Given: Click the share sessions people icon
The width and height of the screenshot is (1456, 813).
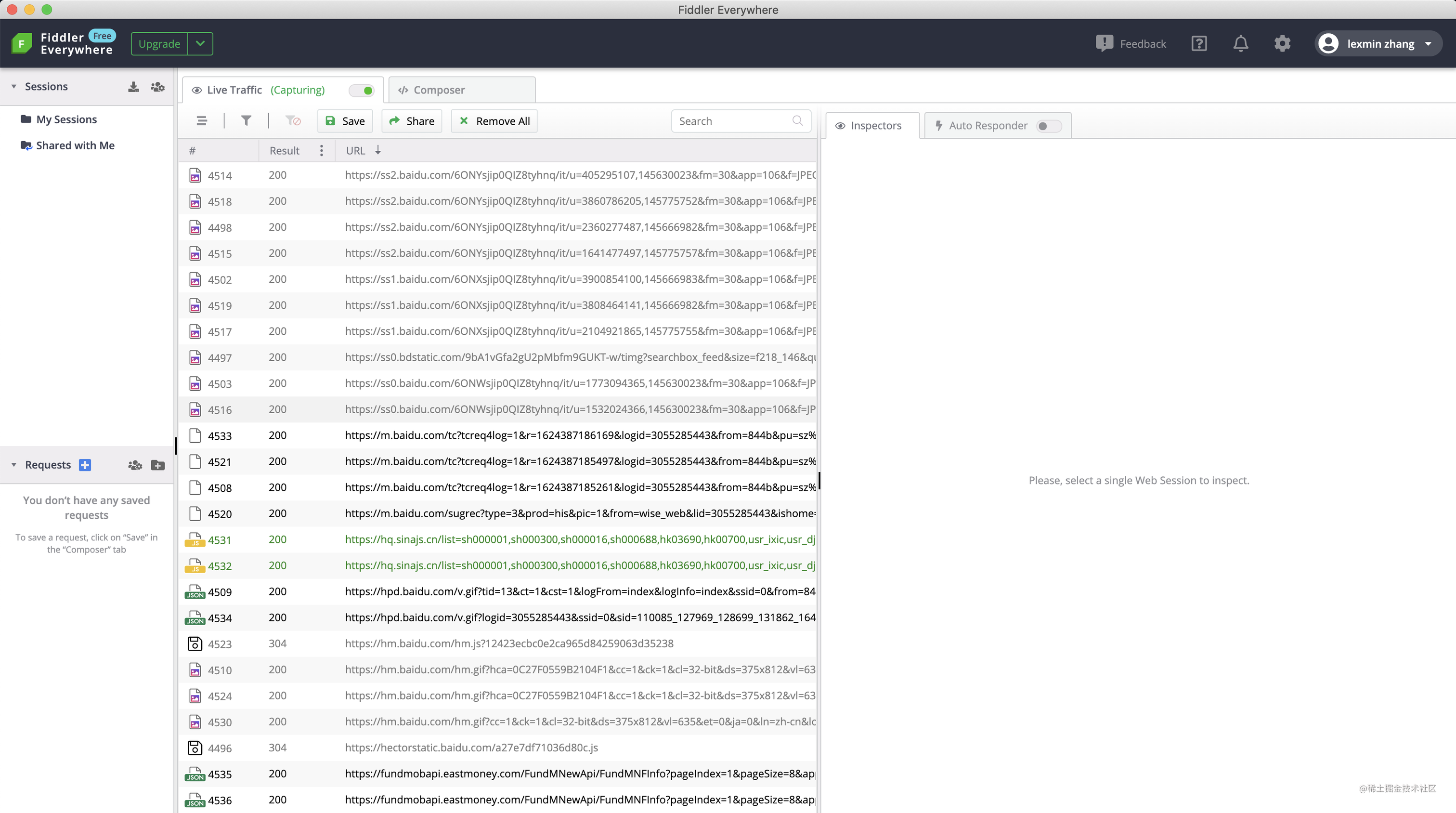Looking at the screenshot, I should click(158, 87).
